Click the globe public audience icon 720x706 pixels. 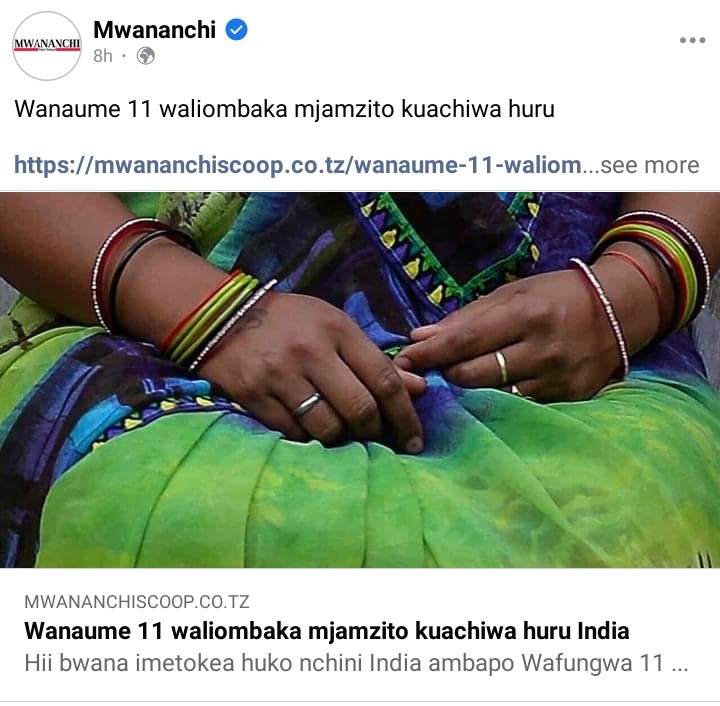tap(146, 56)
